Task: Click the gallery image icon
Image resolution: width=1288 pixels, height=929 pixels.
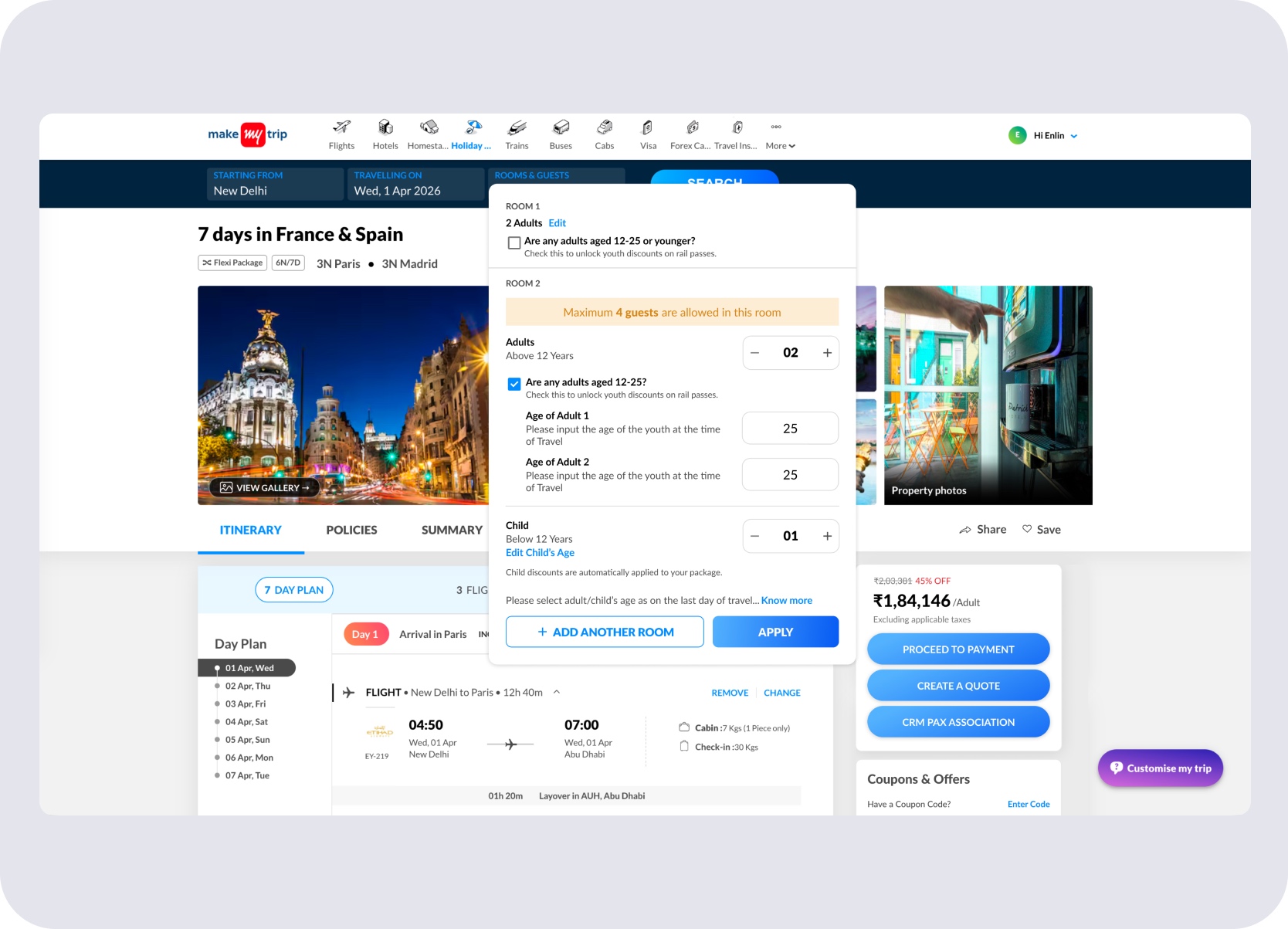Action: coord(226,488)
